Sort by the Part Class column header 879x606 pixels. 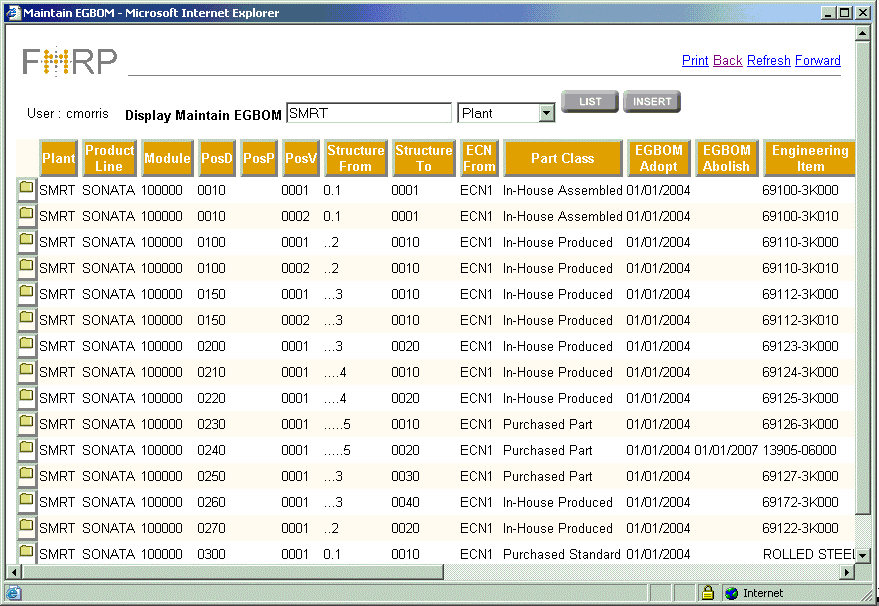(563, 158)
